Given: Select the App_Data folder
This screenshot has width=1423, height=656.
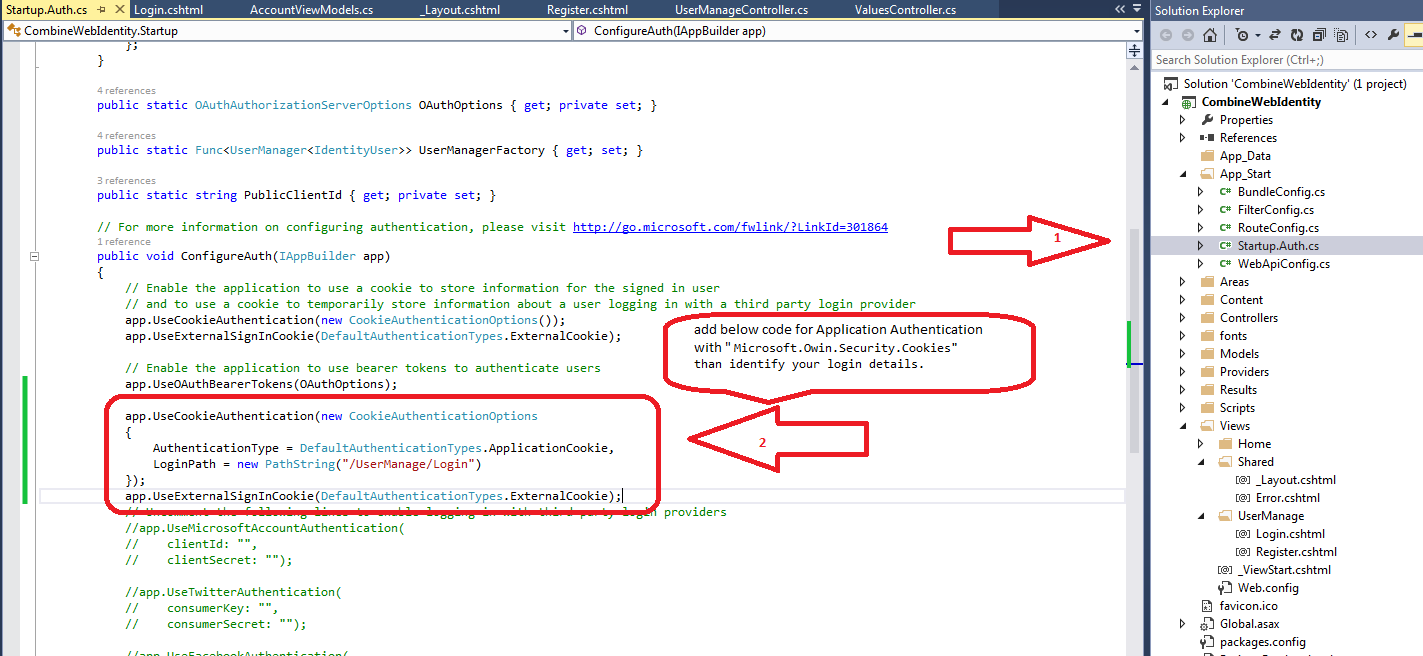Looking at the screenshot, I should [x=1245, y=156].
